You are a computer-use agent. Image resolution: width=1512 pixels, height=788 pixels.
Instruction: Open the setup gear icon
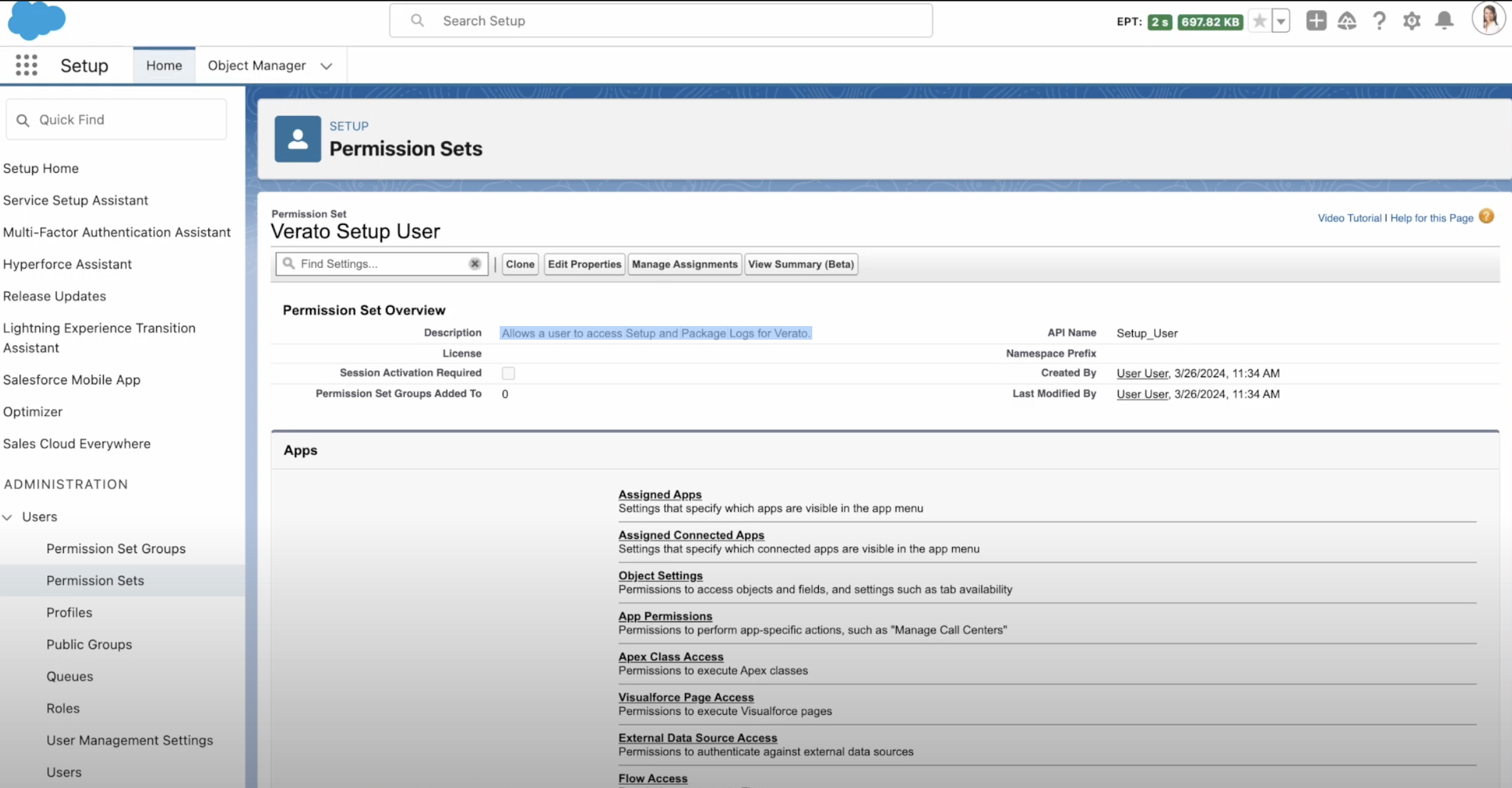coord(1412,21)
